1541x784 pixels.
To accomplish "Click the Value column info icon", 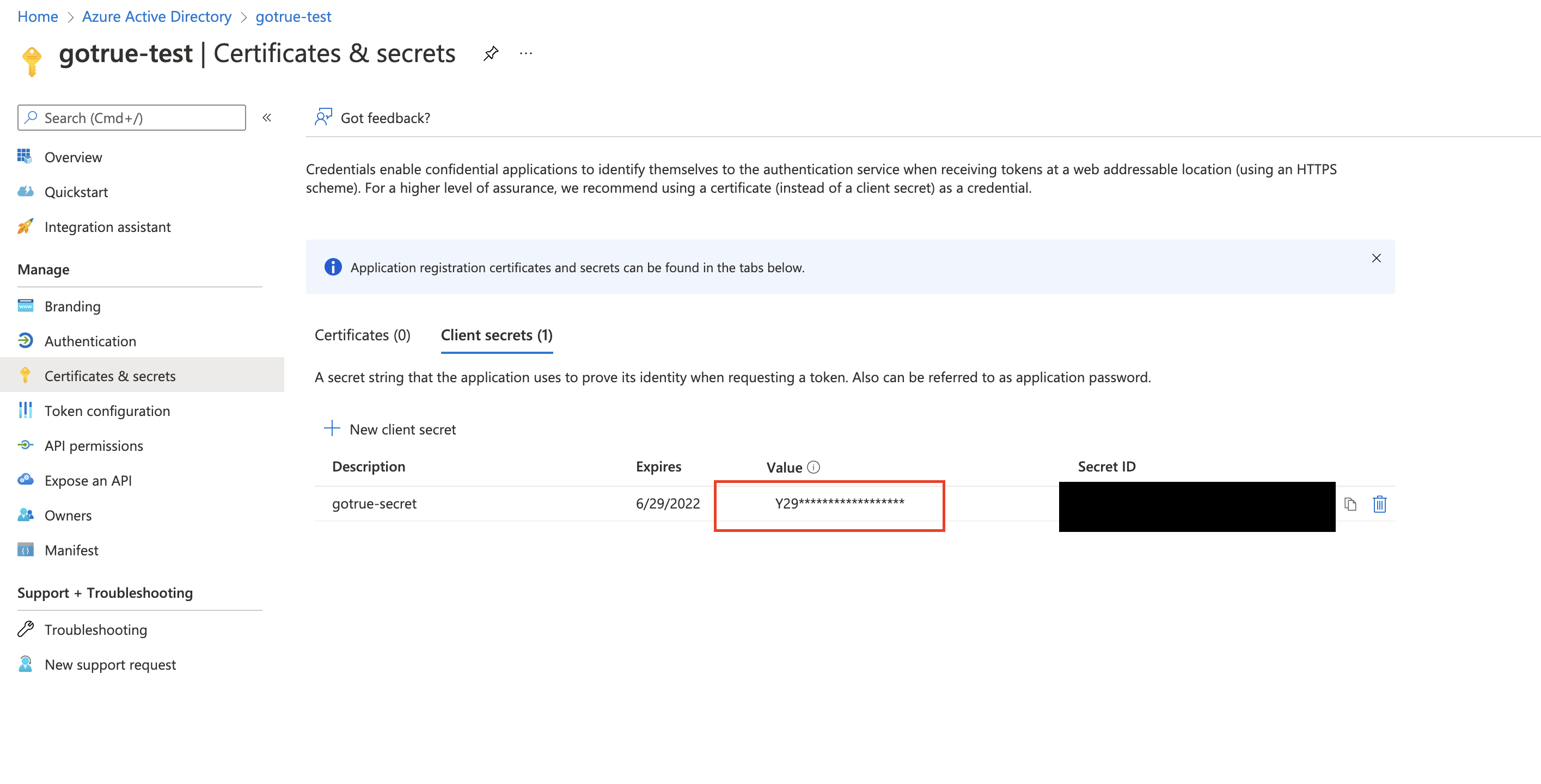I will [814, 467].
